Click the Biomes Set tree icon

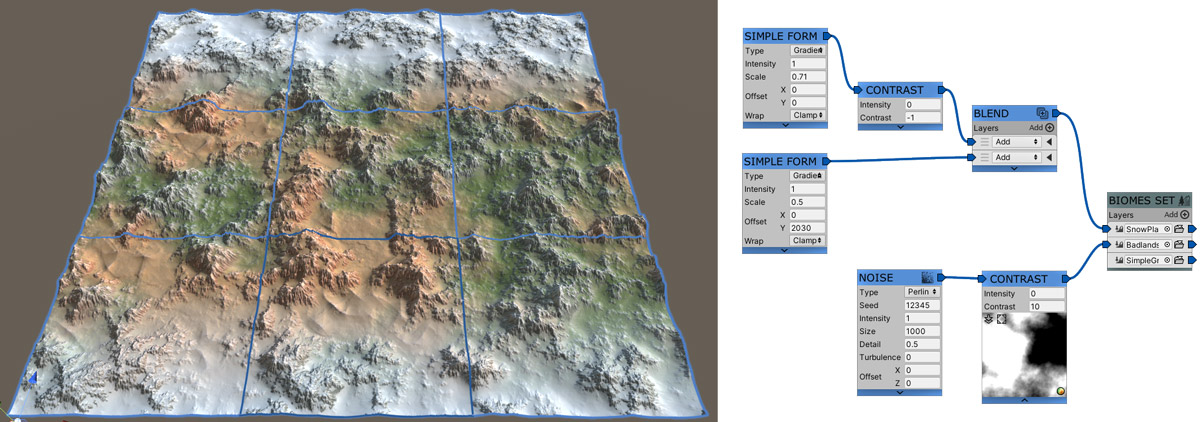coord(1183,200)
